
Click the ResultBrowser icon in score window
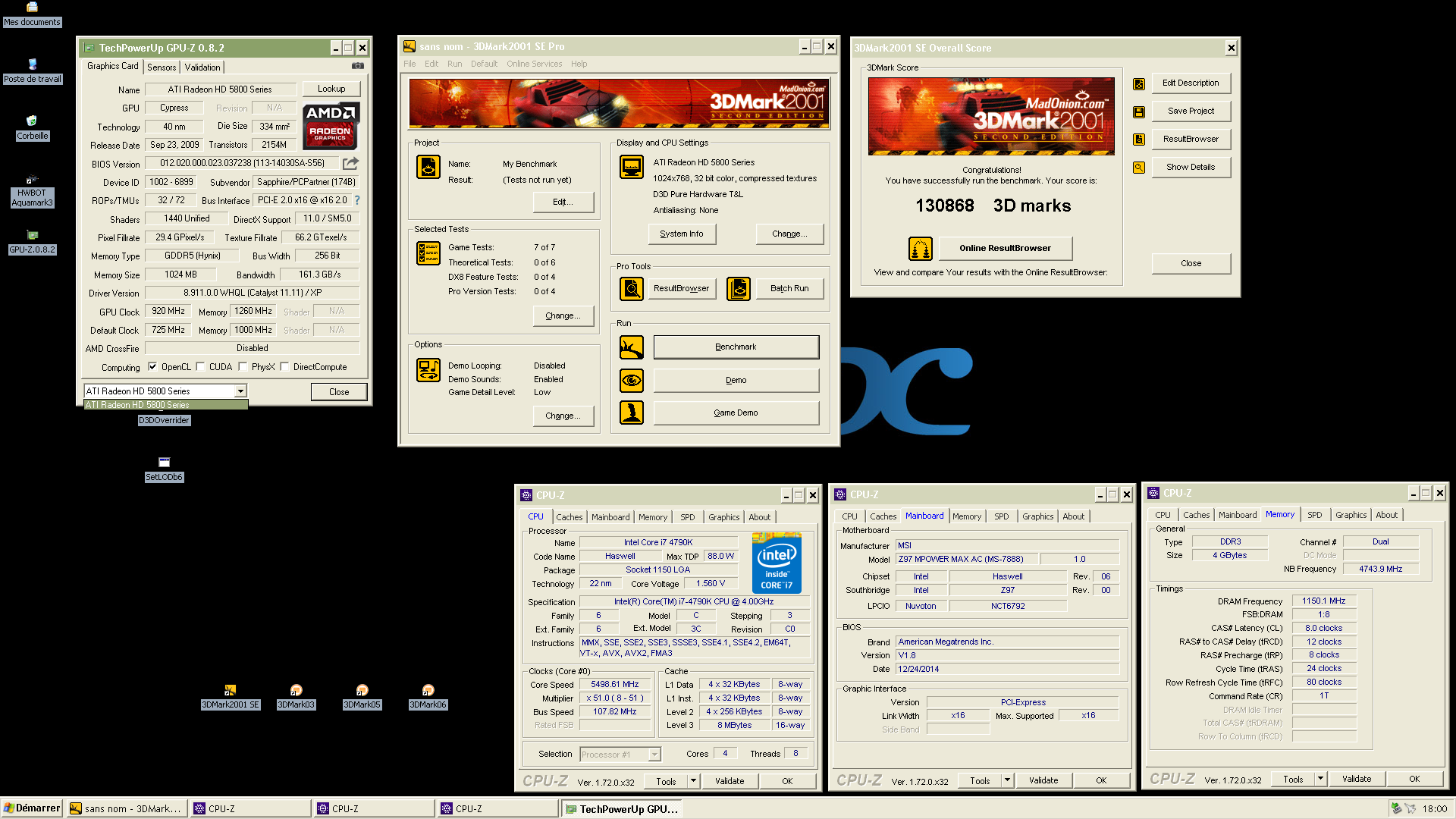tap(1139, 140)
